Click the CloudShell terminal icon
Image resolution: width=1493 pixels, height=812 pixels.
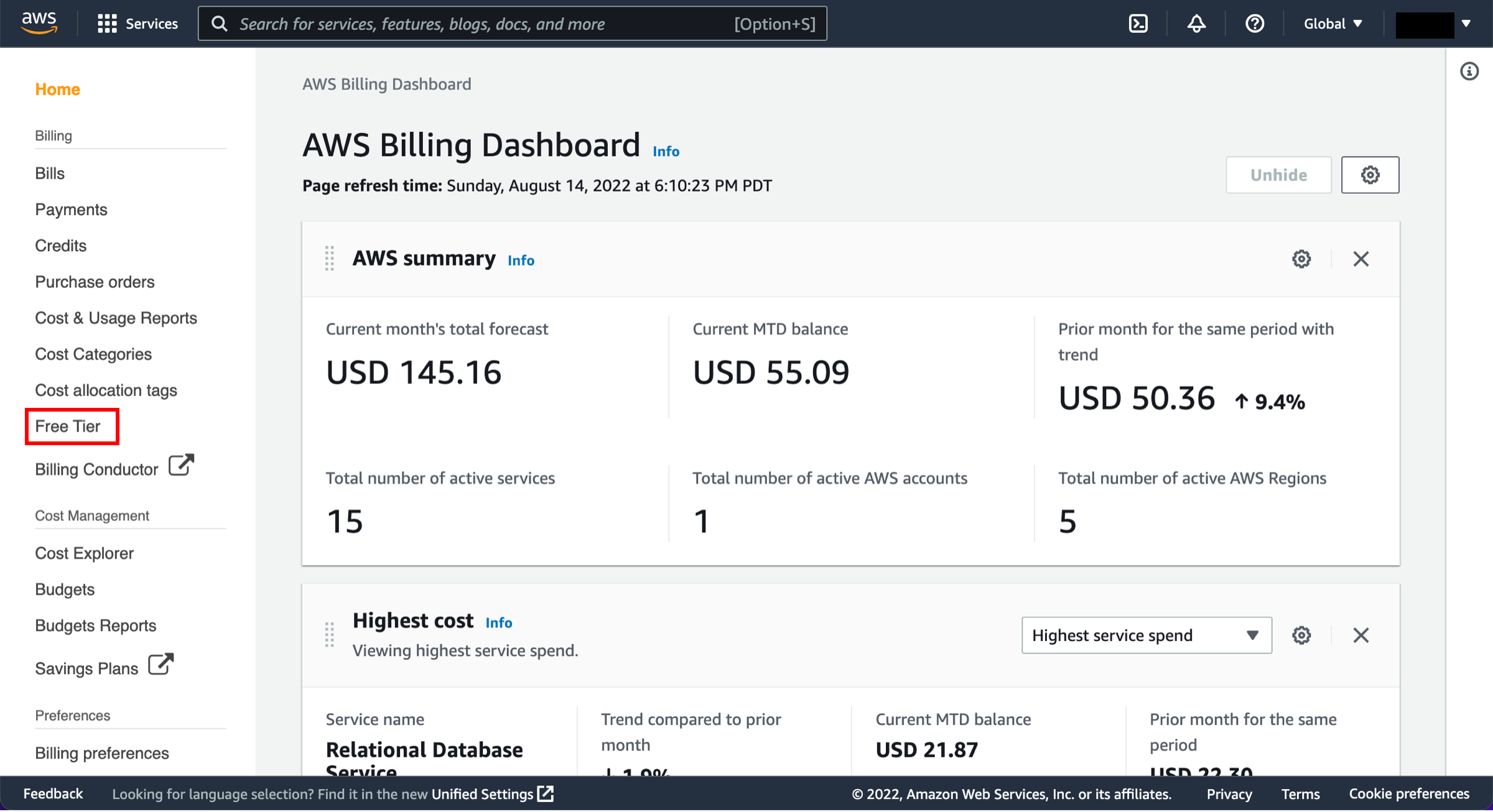1138,23
